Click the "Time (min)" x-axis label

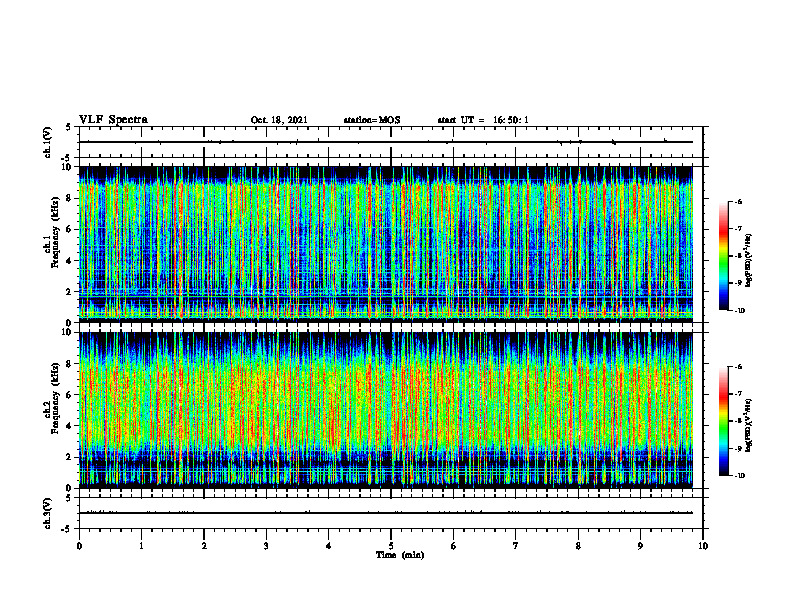400,555
